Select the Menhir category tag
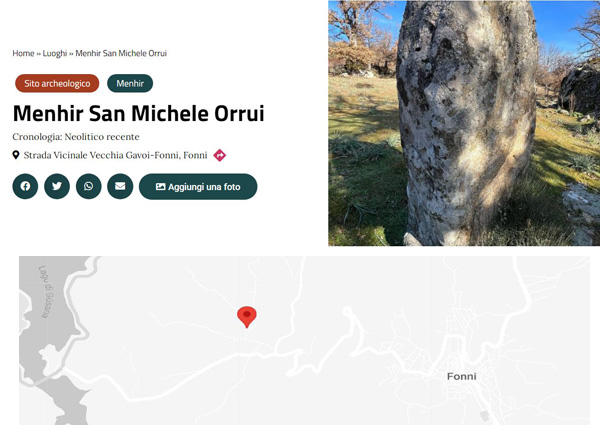This screenshot has height=425, width=600. pyautogui.click(x=130, y=83)
